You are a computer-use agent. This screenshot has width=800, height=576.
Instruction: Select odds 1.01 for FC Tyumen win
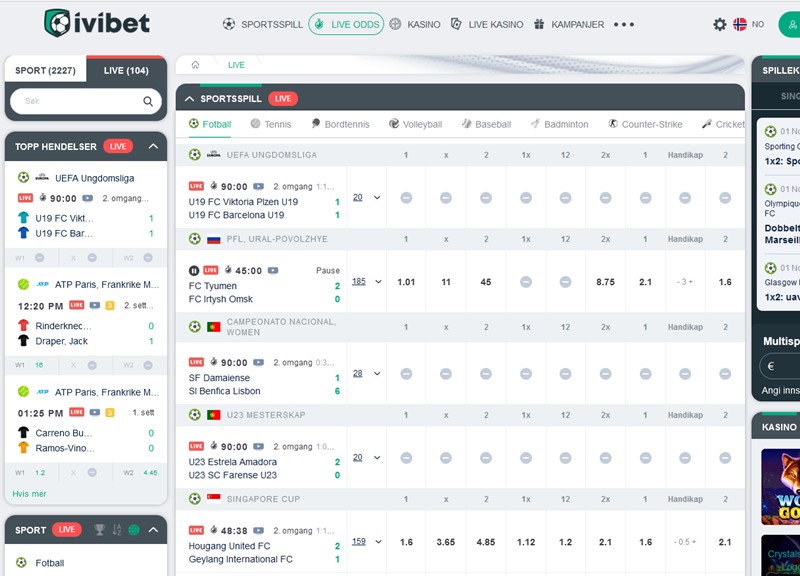406,282
